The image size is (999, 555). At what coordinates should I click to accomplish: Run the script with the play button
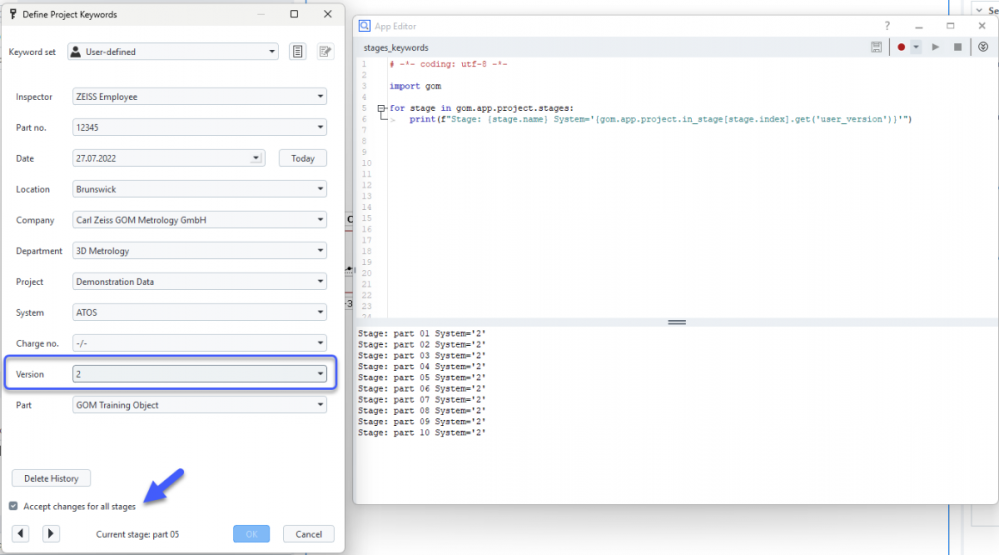click(936, 47)
